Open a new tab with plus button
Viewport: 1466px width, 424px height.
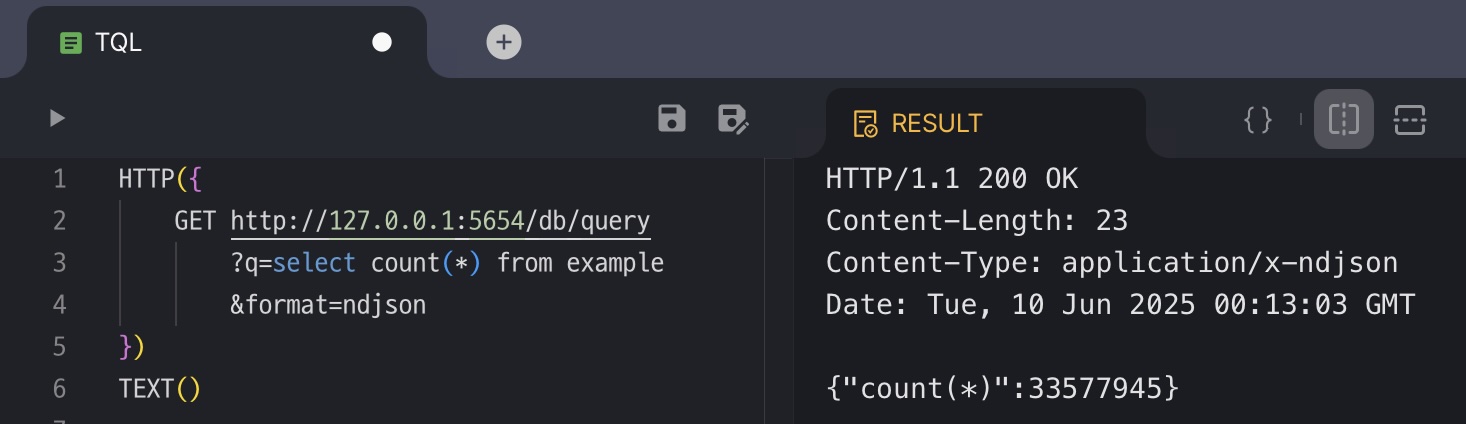pos(504,42)
